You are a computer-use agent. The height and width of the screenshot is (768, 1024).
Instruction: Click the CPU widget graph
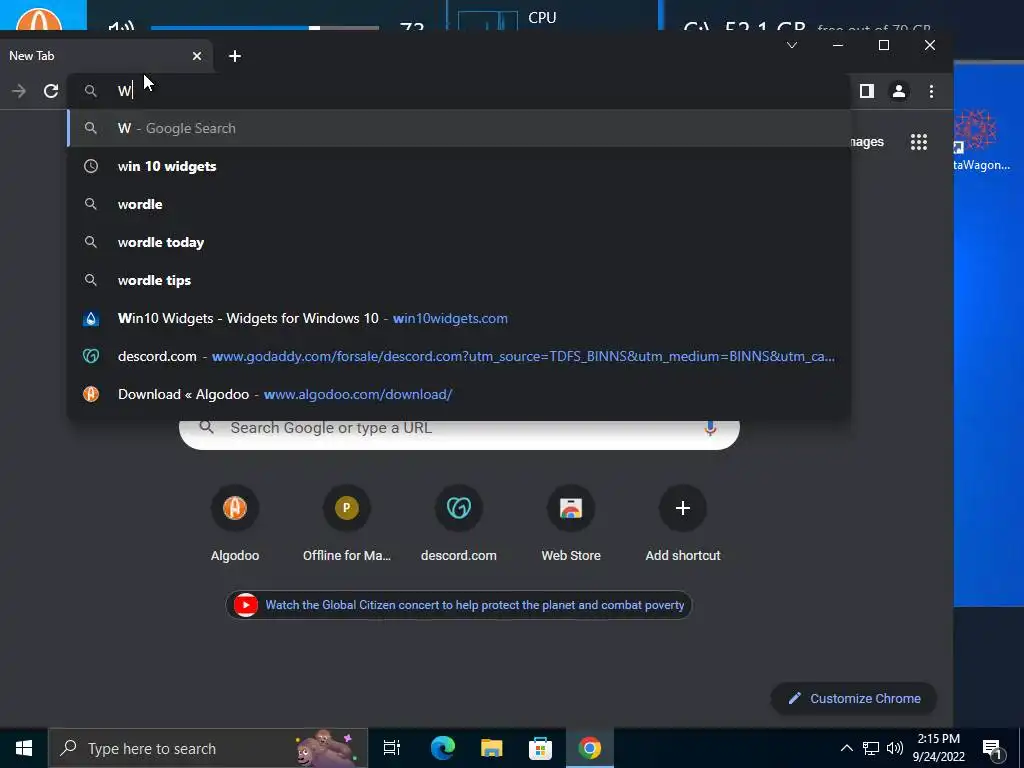pyautogui.click(x=488, y=20)
